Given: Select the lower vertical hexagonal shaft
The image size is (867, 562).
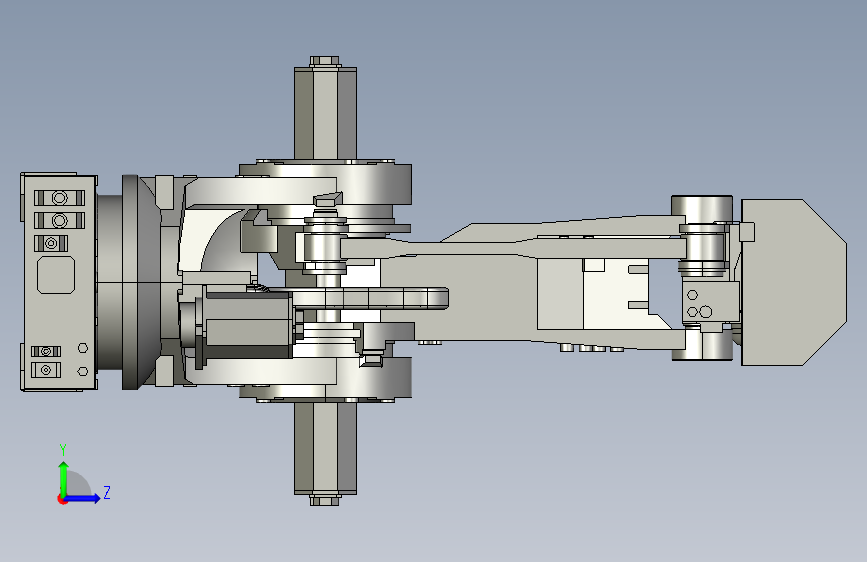Looking at the screenshot, I should pos(325,448).
